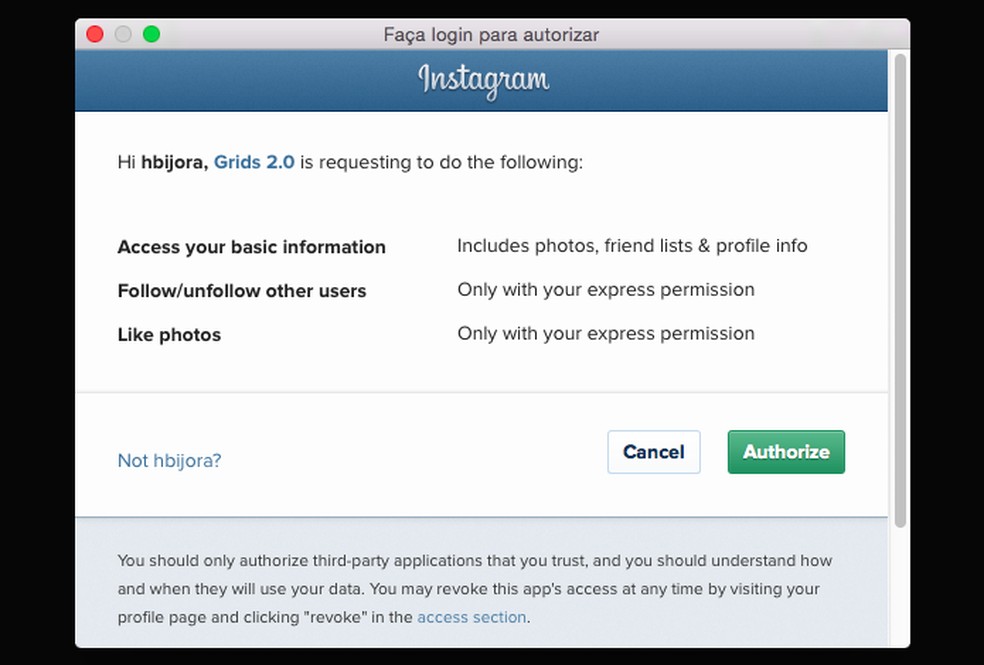Screen dimensions: 984x665
Task: Click the vertical scrollbar thumb
Action: click(x=900, y=290)
